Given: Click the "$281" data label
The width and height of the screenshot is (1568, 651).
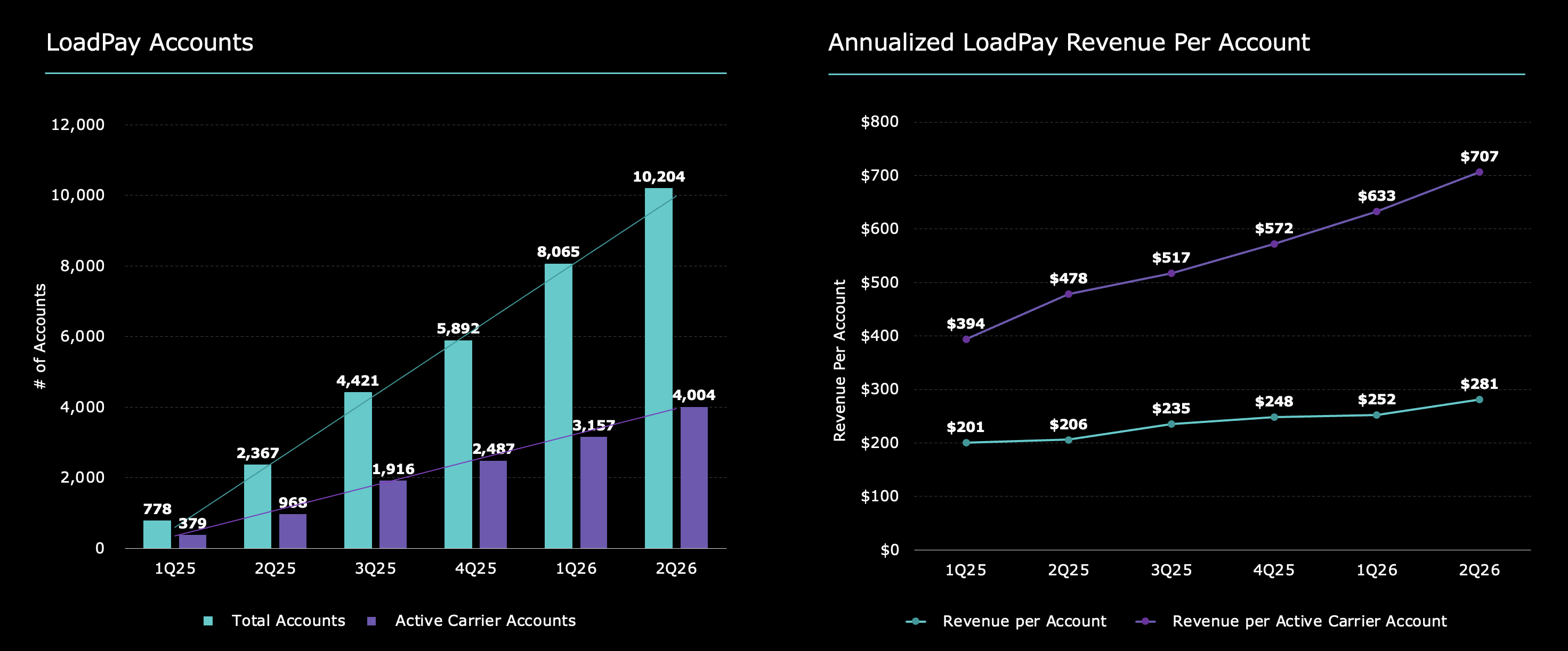Looking at the screenshot, I should 1479,384.
